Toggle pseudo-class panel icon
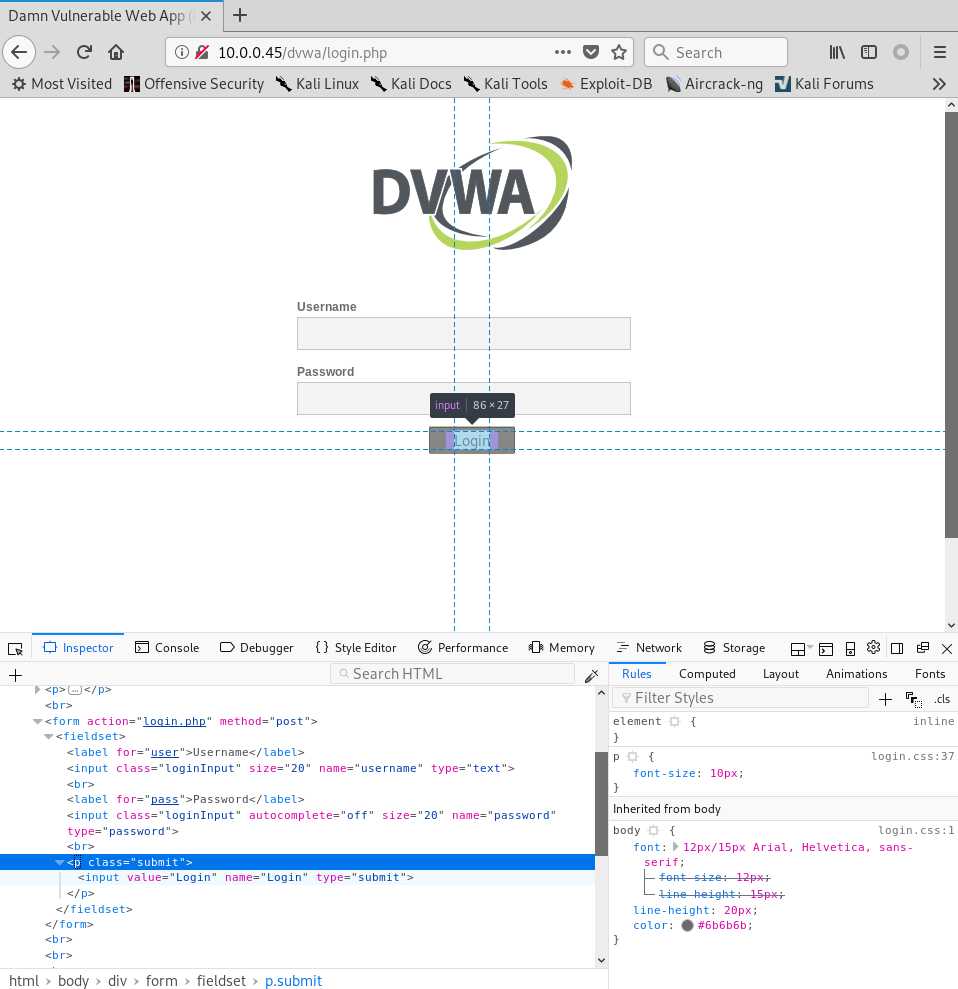Viewport: 958px width, 989px height. [x=914, y=699]
